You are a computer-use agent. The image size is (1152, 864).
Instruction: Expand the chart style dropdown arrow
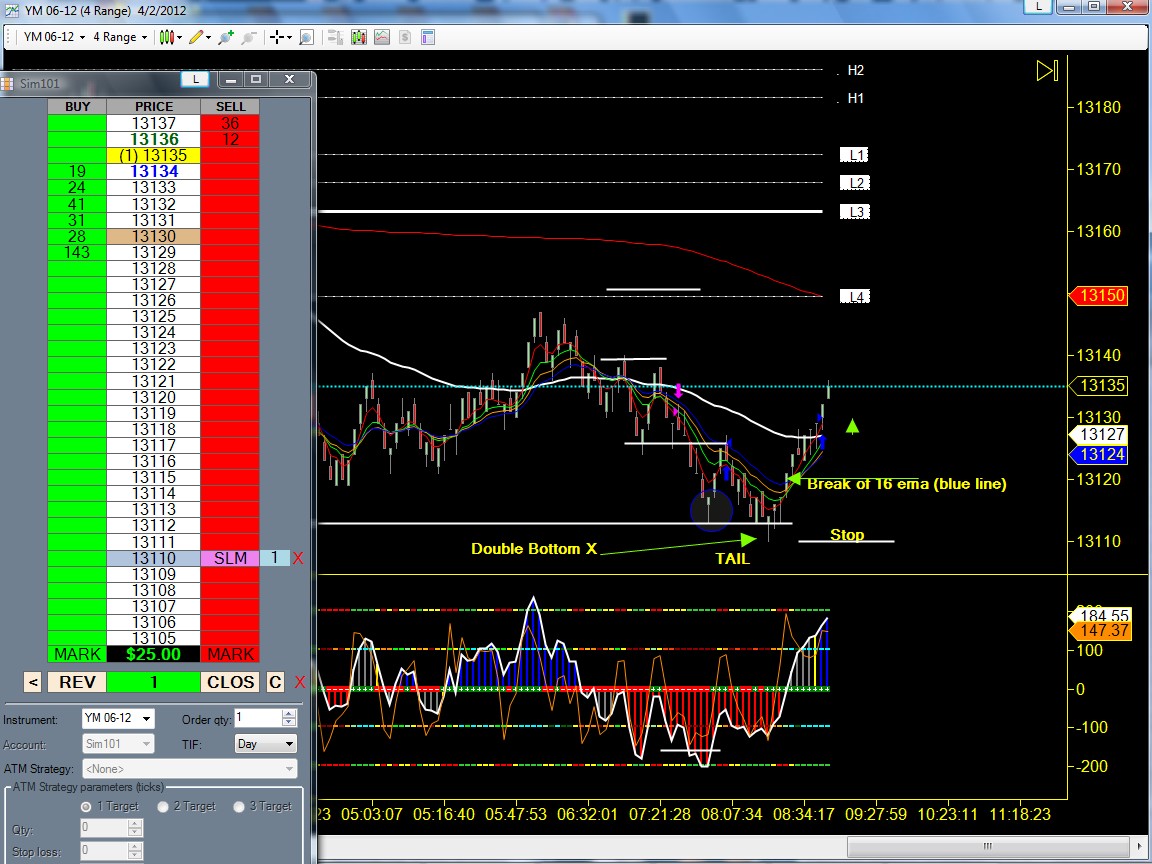(x=179, y=37)
